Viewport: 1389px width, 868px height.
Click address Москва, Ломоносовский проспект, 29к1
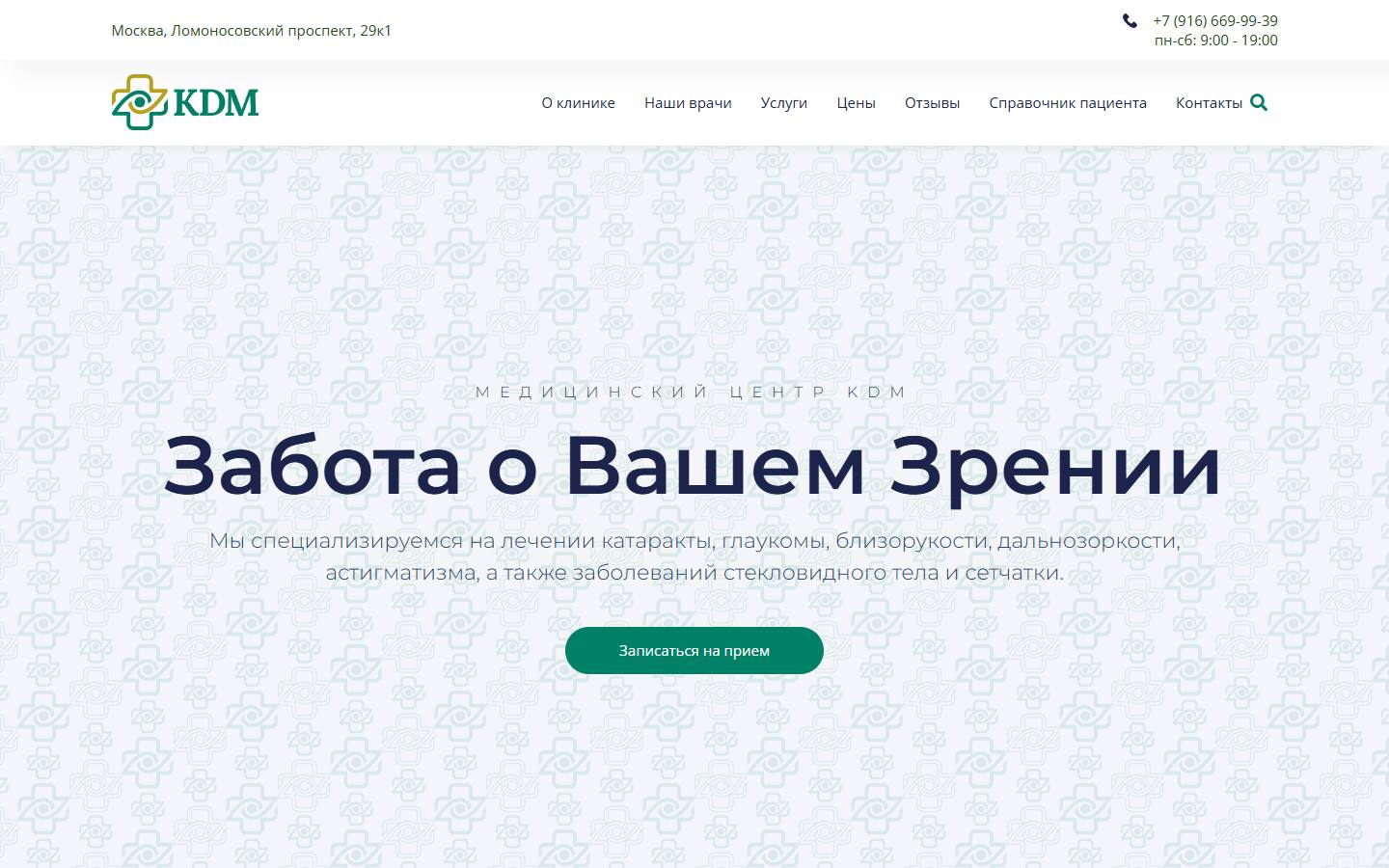coord(252,30)
